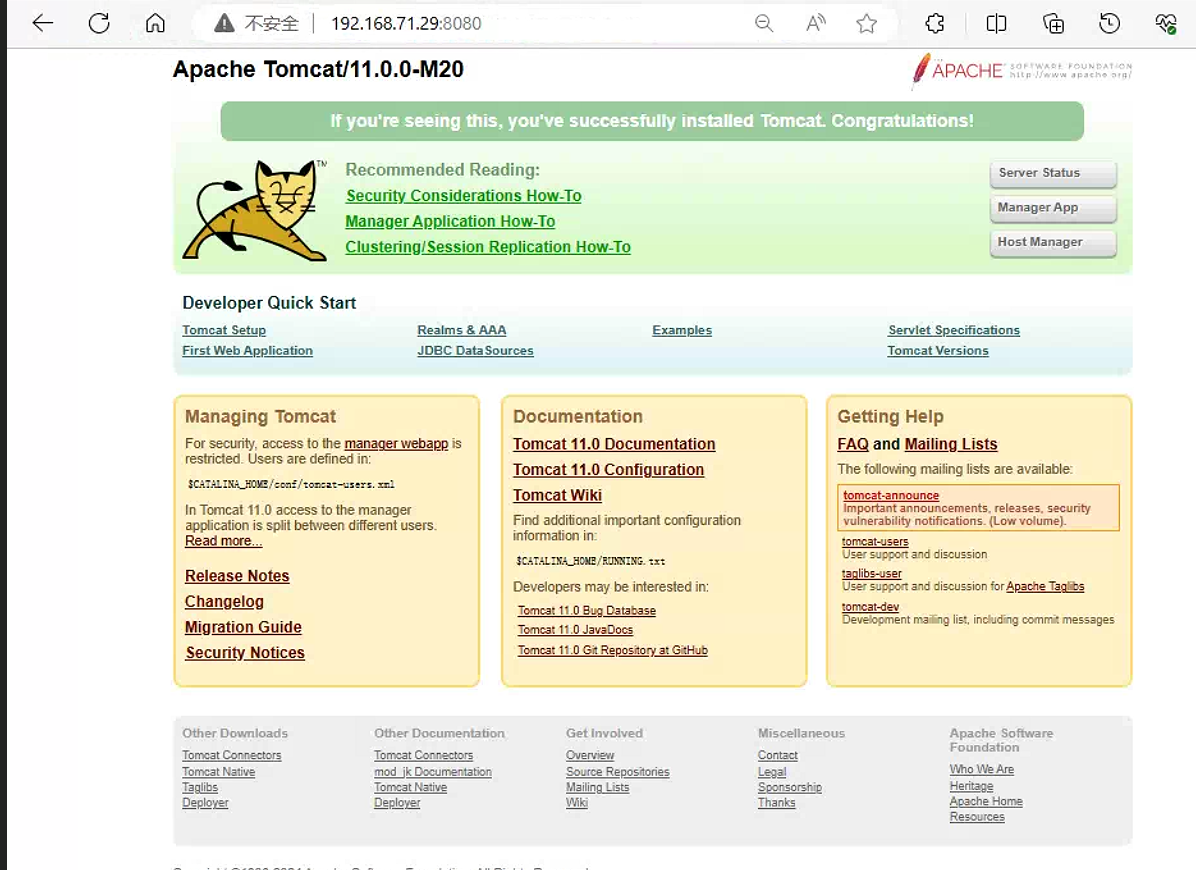The image size is (1196, 870).
Task: Open the Realms & AAA link
Action: coord(461,330)
